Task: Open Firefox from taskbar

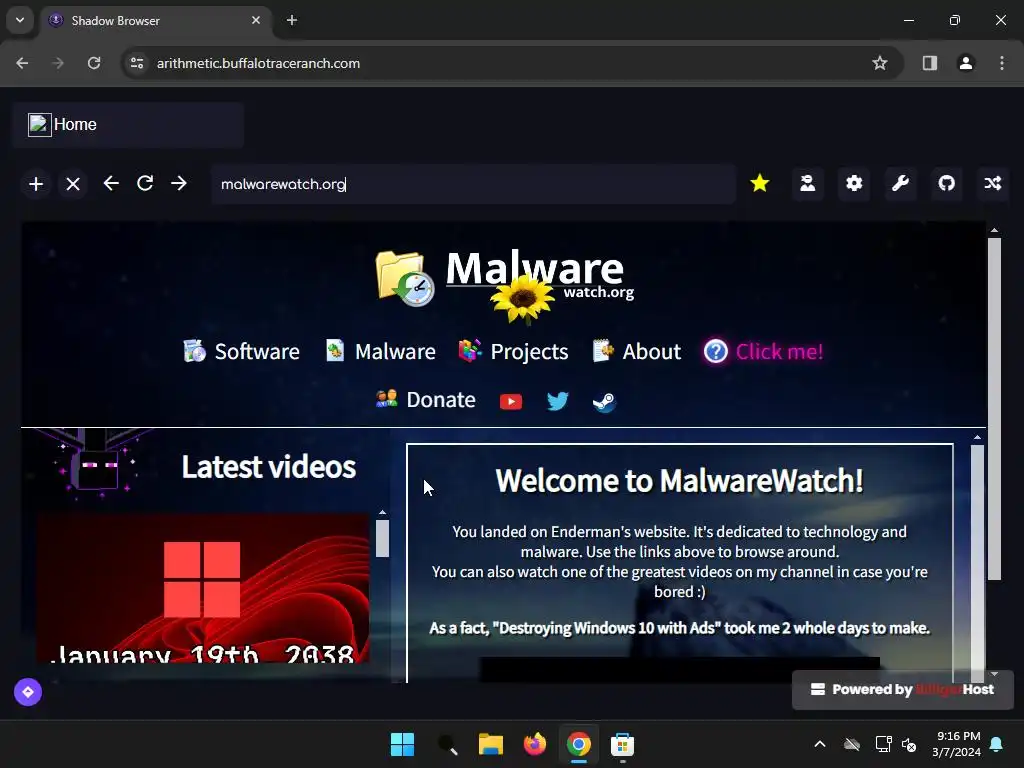Action: [x=535, y=744]
